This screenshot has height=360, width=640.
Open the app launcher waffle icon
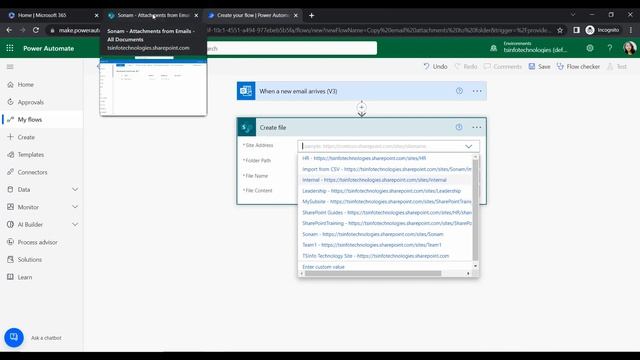(x=10, y=48)
